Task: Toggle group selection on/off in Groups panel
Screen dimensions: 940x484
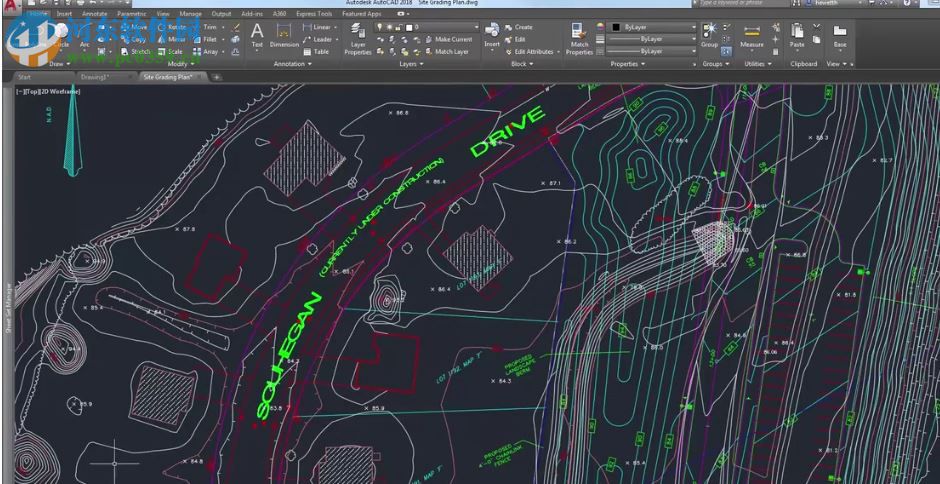Action: (726, 52)
